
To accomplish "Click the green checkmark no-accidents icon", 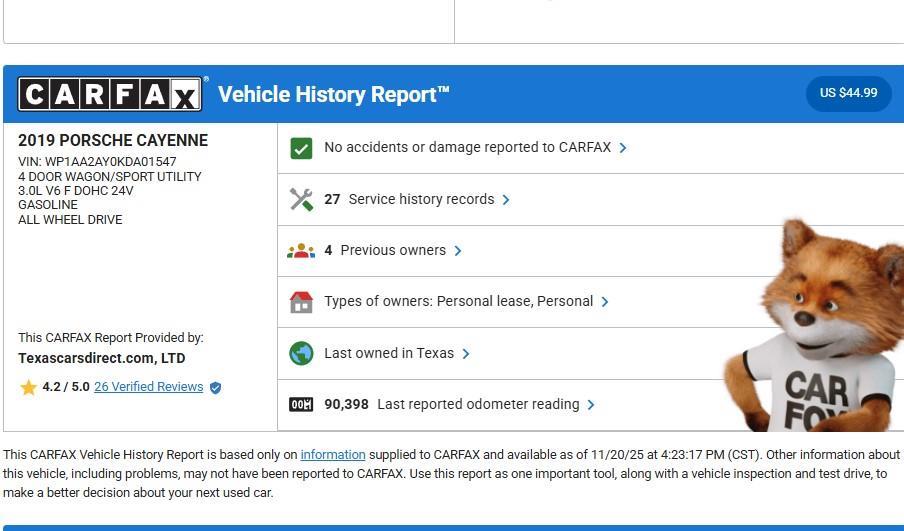I will [301, 148].
